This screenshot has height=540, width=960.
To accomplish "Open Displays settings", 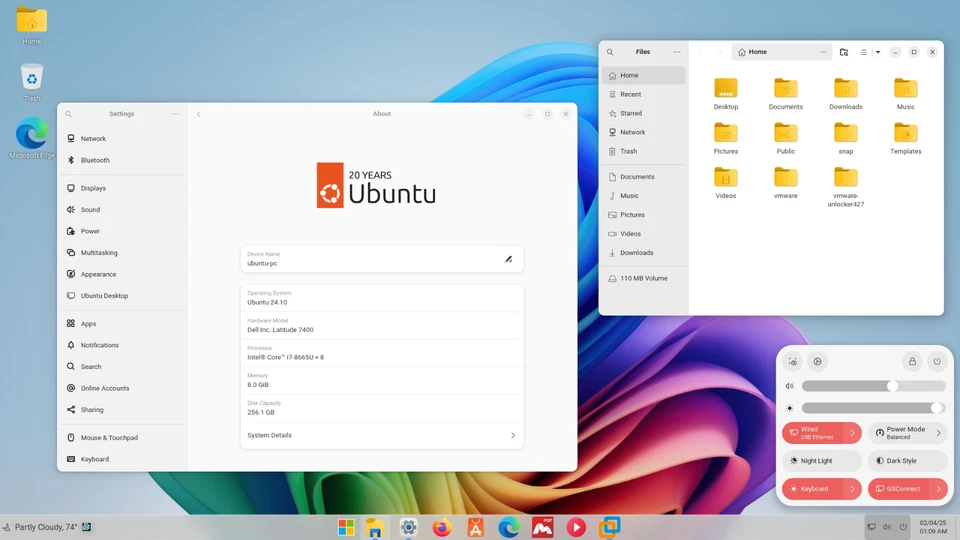I will coord(122,189).
